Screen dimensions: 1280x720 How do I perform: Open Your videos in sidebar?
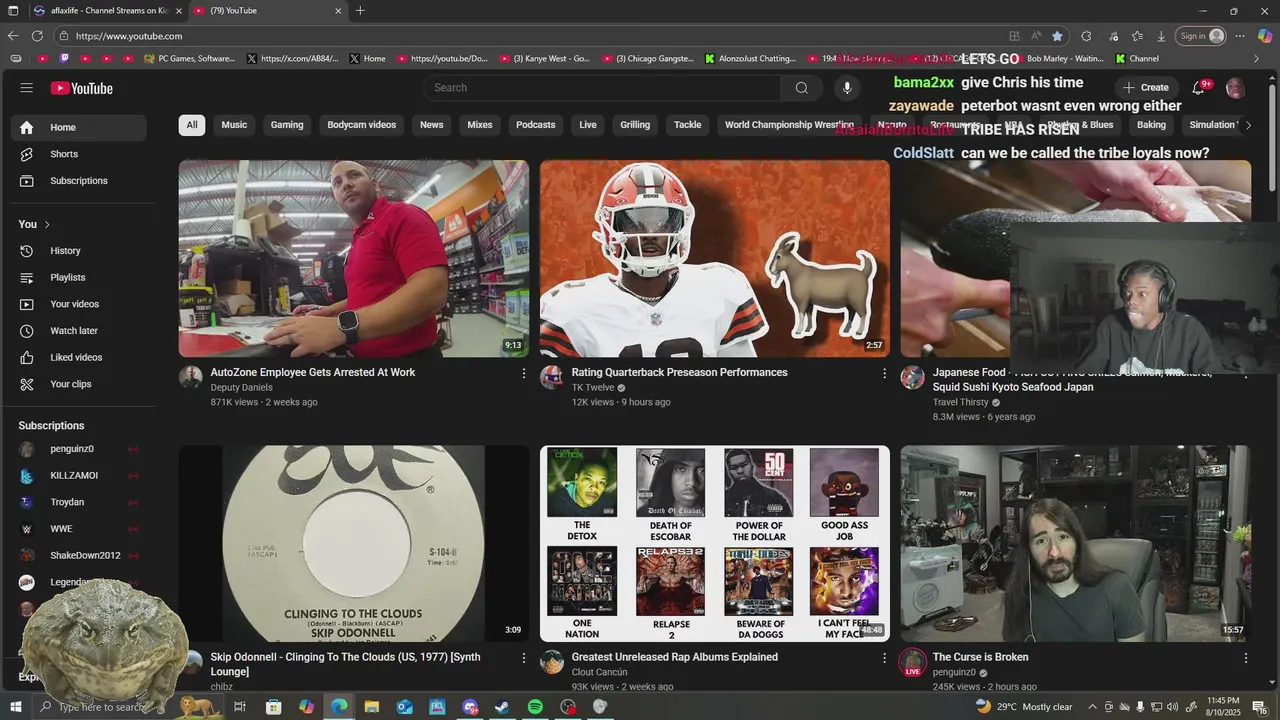click(x=79, y=304)
